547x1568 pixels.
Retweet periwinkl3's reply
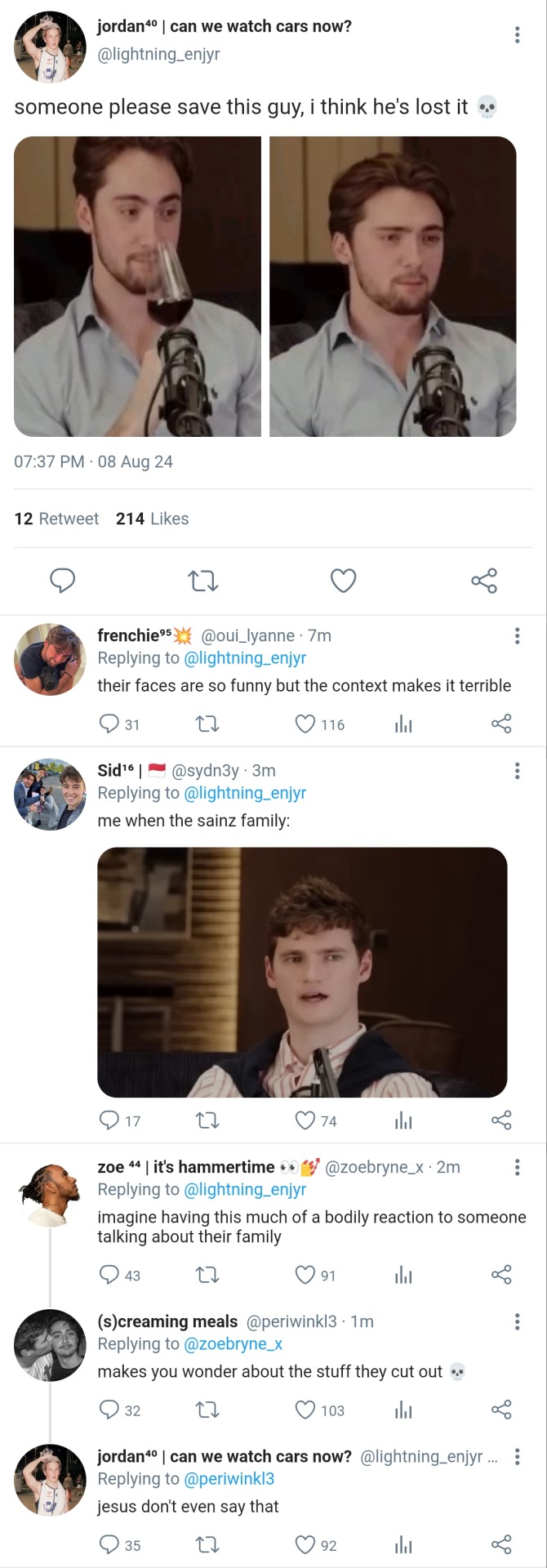(x=208, y=1410)
